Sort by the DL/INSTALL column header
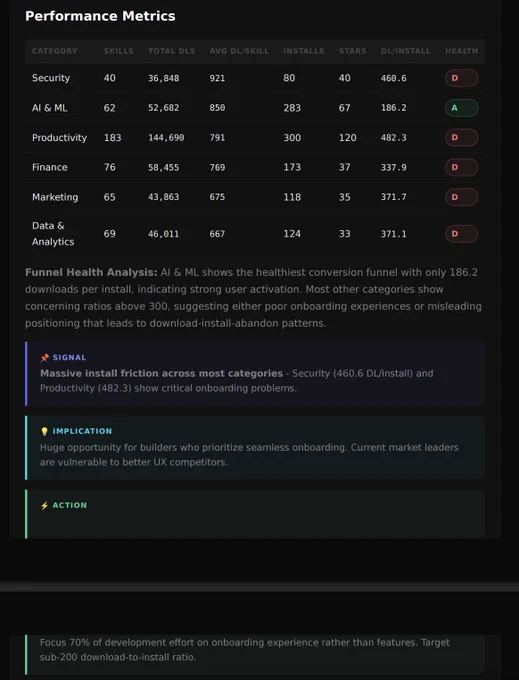This screenshot has width=519, height=680. (405, 51)
